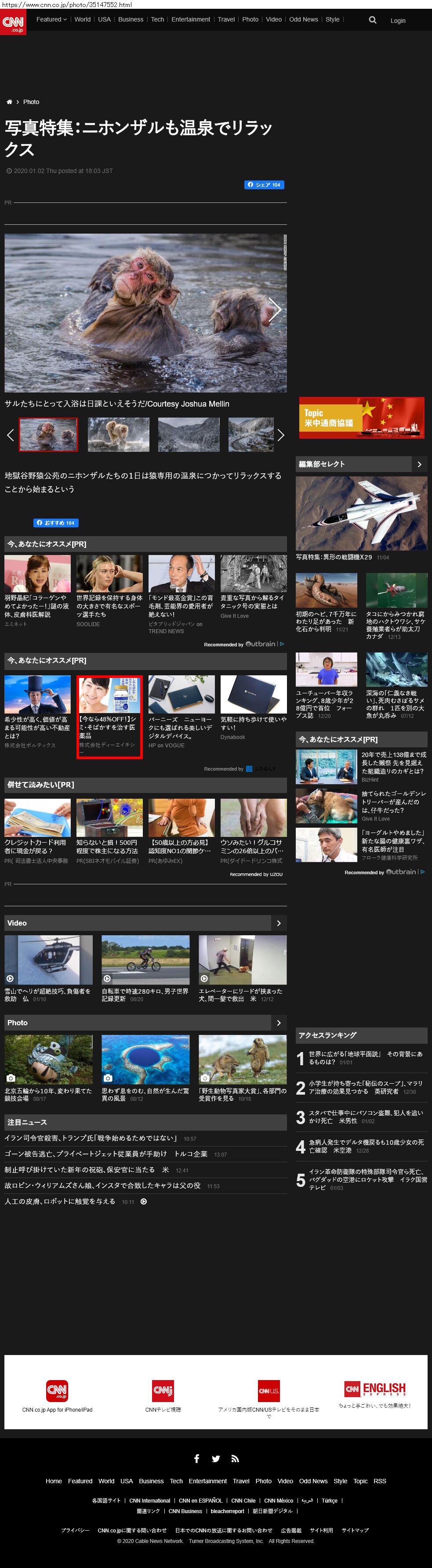This screenshot has width=432, height=1568.
Task: Expand the 編集部セレクト section arrow
Action: (x=419, y=465)
